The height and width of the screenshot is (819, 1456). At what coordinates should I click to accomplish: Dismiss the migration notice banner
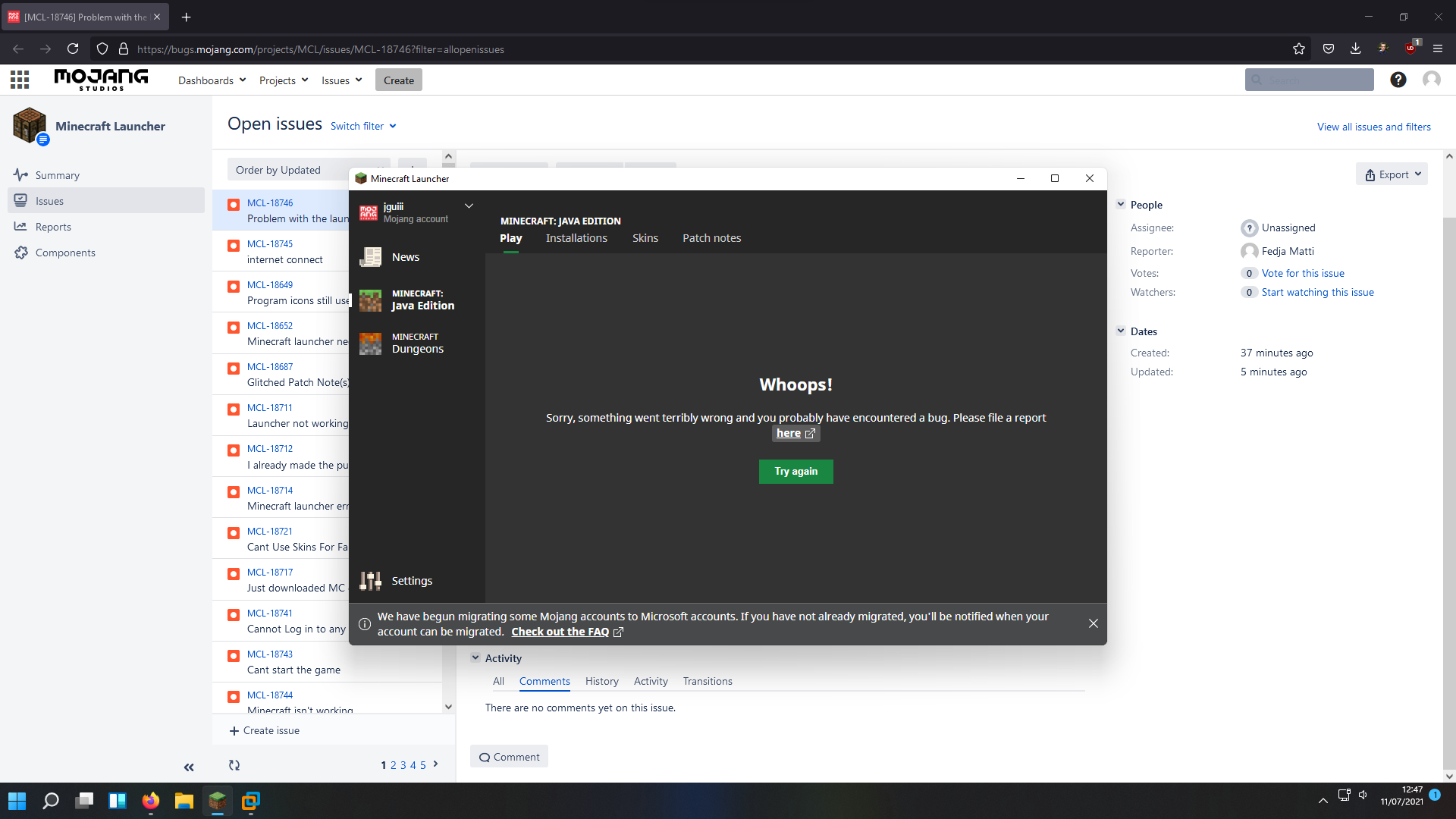(1093, 623)
